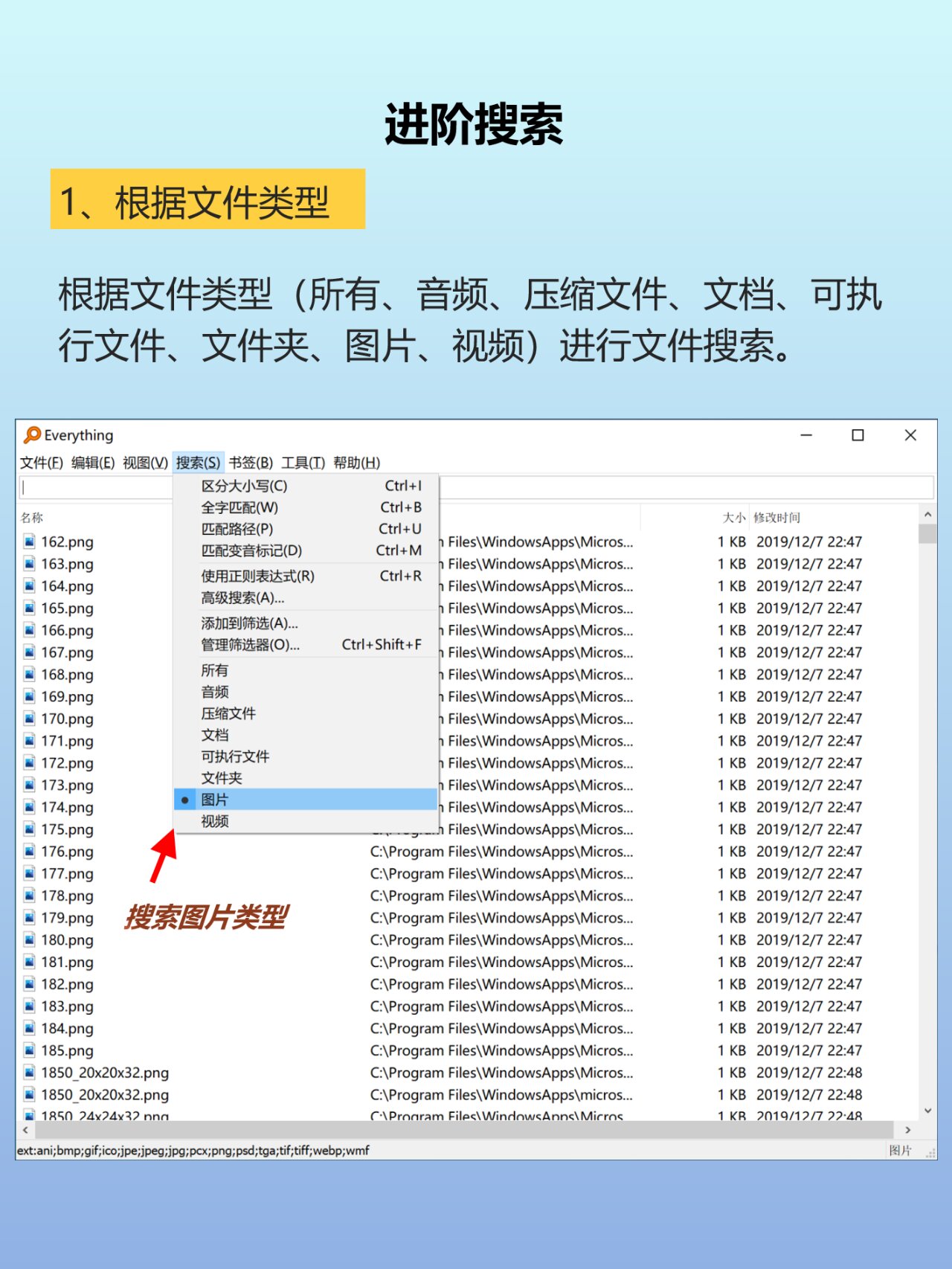
Task: Enable 匹配路径(P) path matching
Action: (306, 529)
